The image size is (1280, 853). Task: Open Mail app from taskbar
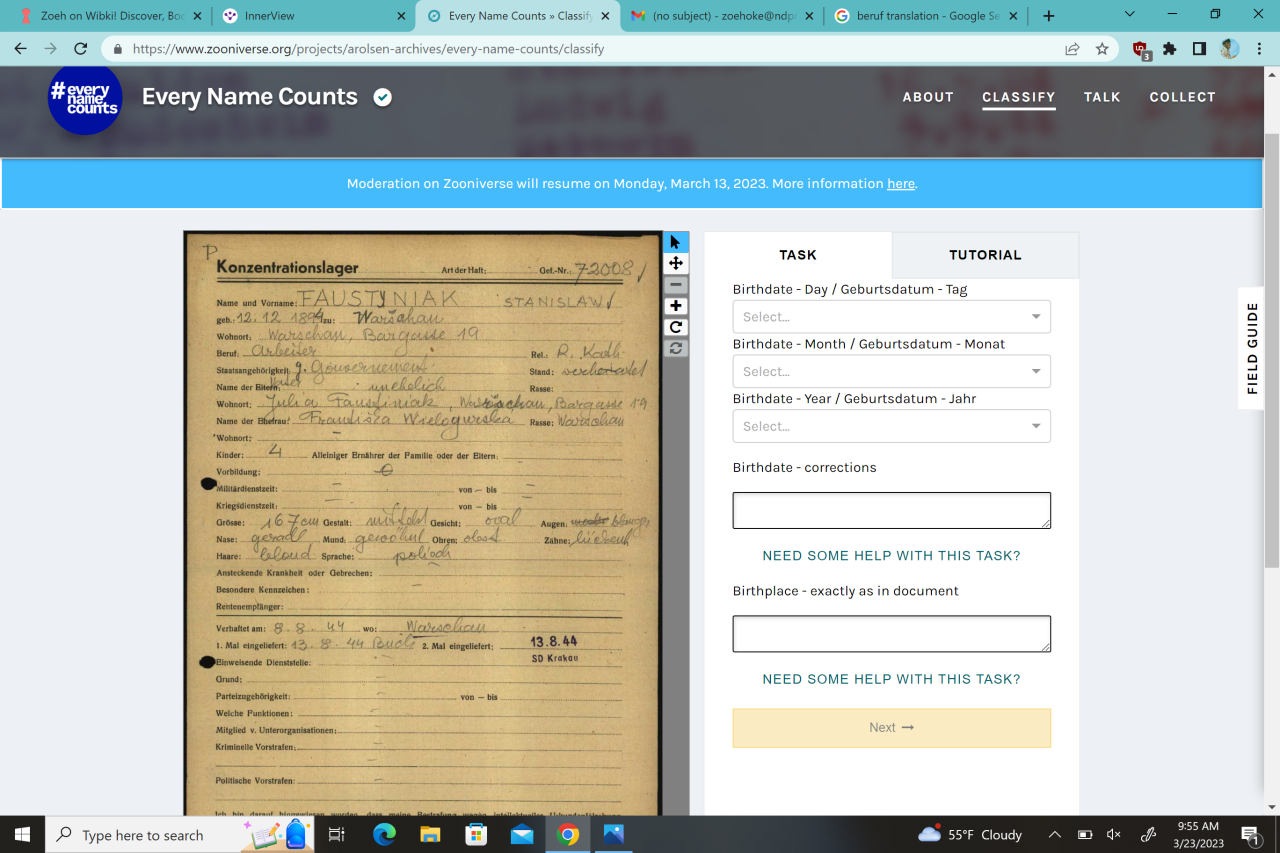522,834
